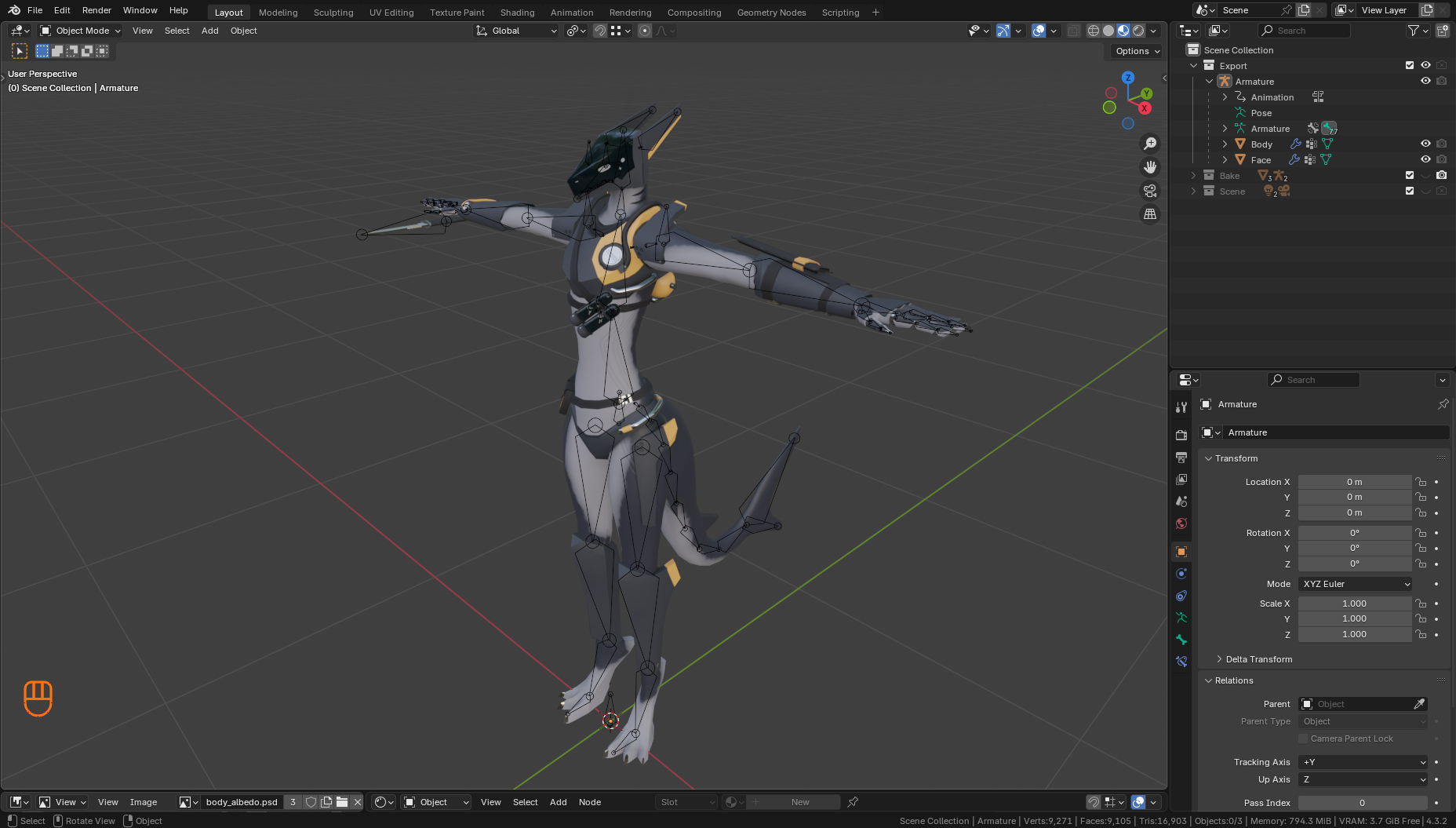Switch viewport to Rendered shading sphere icon

1138,31
